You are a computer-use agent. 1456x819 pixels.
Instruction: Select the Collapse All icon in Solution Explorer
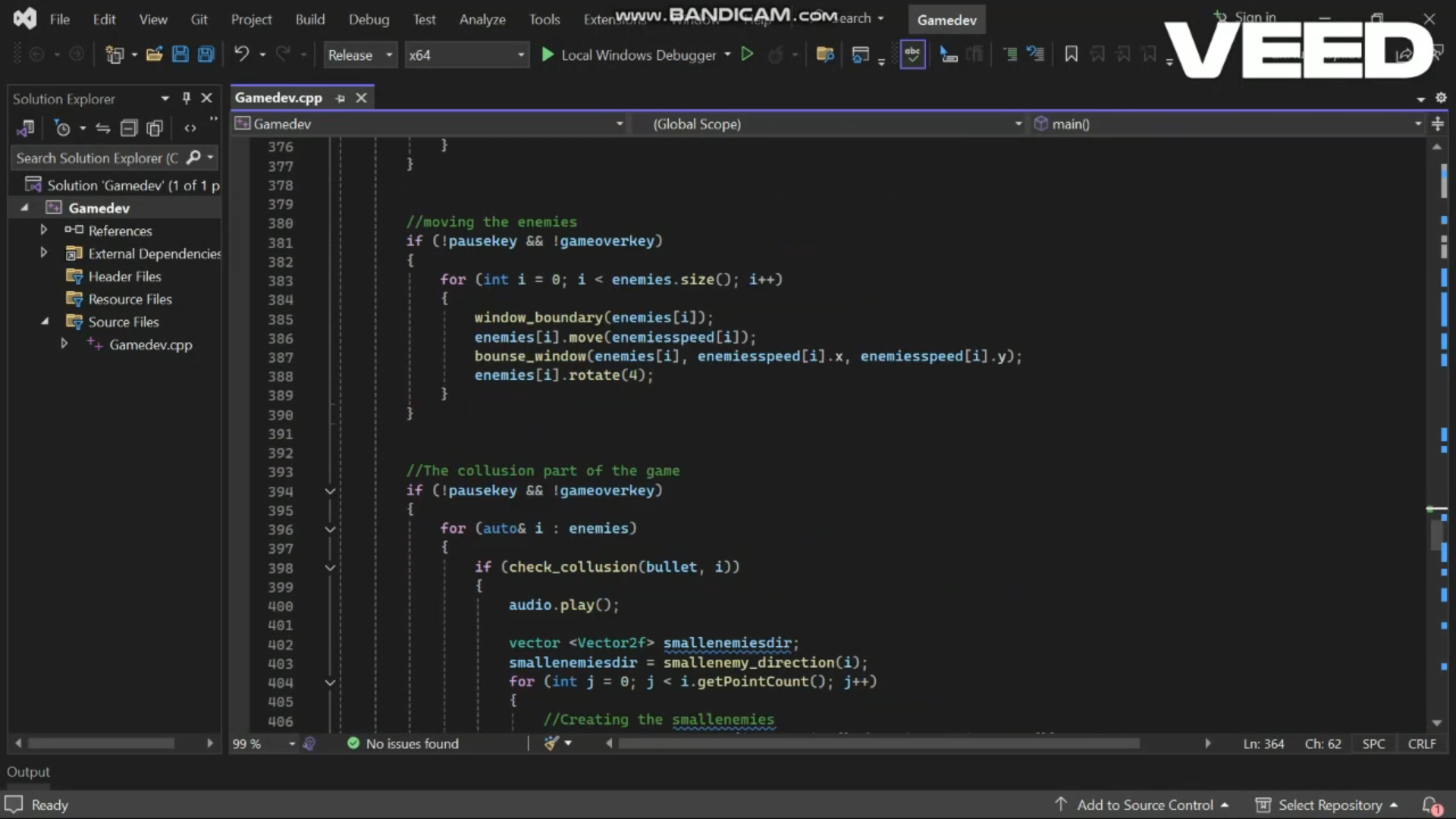point(128,128)
